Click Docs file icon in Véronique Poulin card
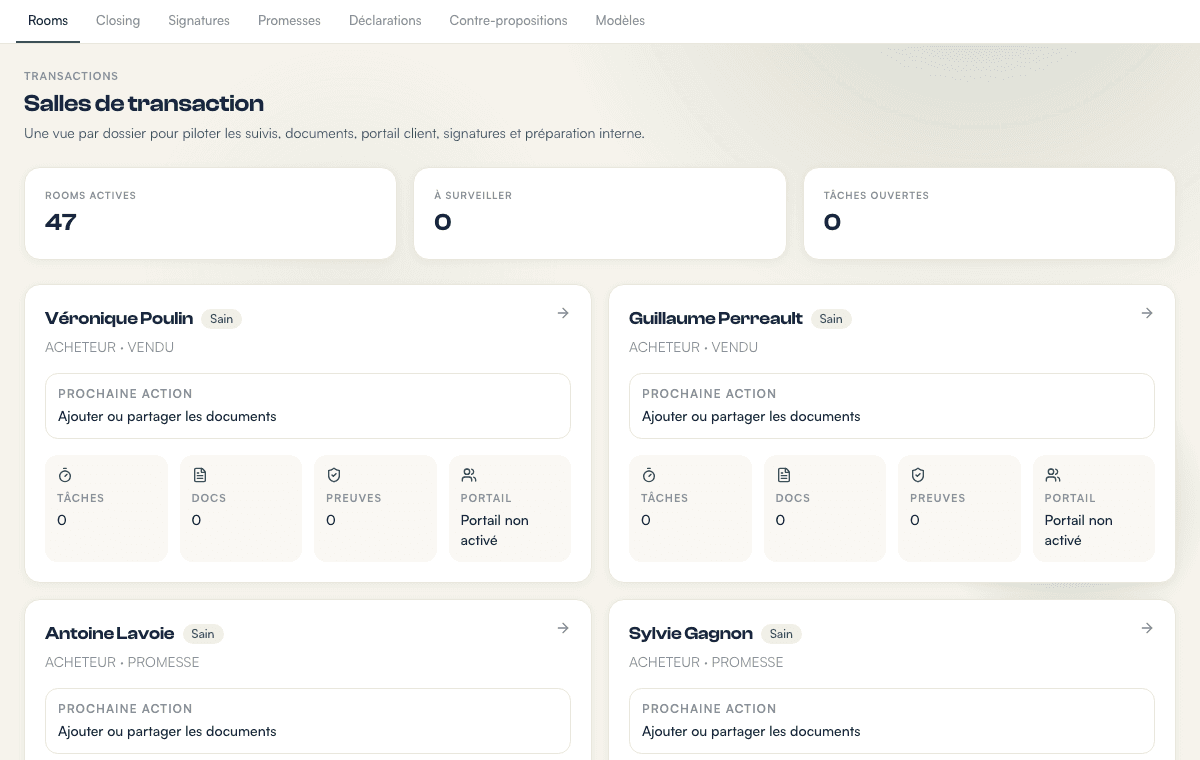 199,475
